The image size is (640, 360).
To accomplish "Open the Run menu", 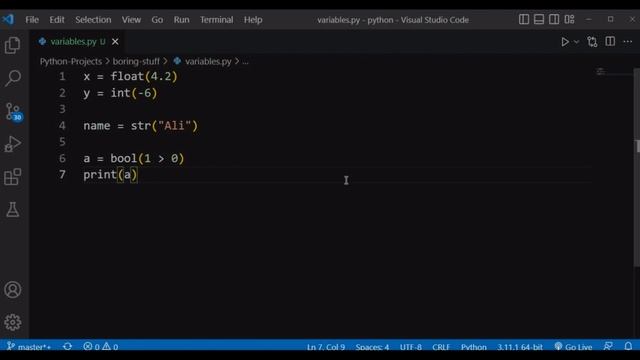I will 181,20.
